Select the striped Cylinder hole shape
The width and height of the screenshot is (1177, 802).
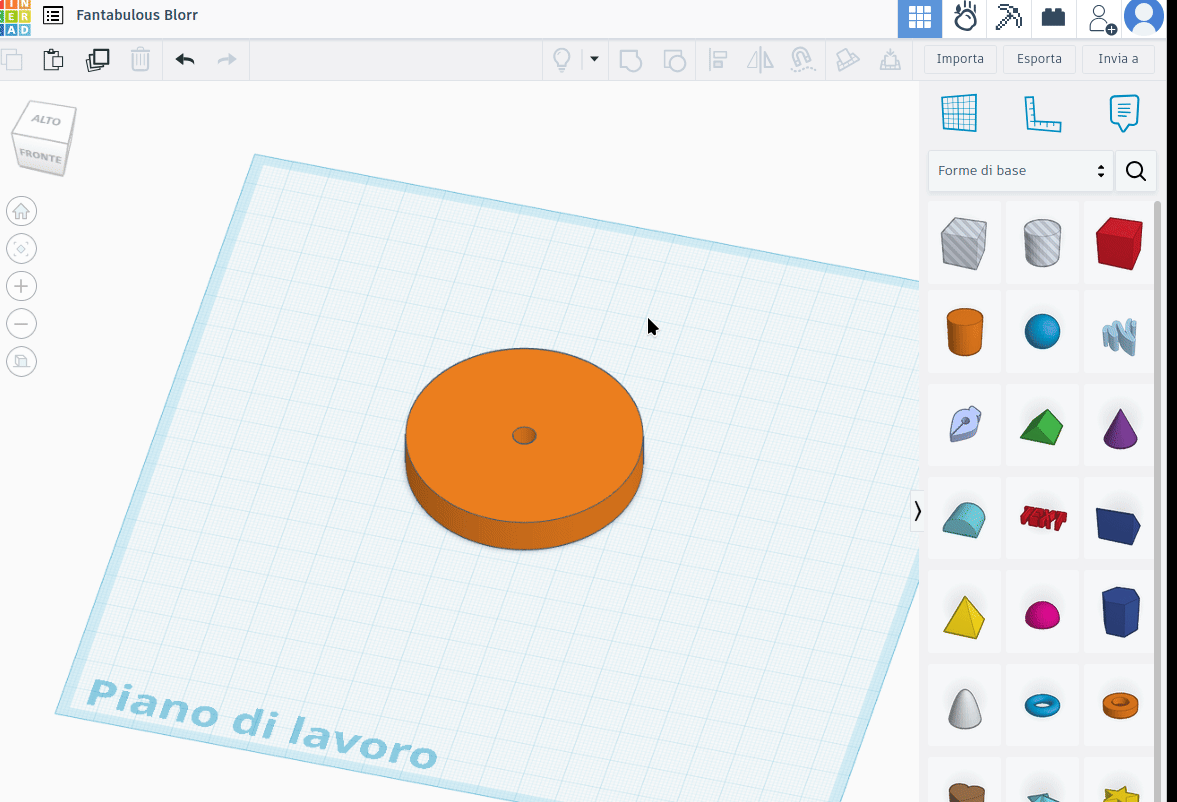coord(1042,243)
